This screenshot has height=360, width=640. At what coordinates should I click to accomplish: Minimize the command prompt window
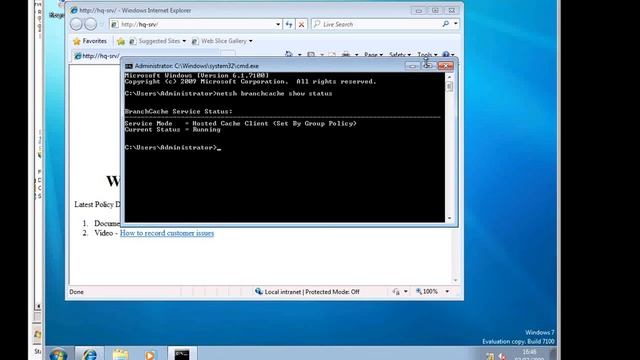tap(412, 66)
